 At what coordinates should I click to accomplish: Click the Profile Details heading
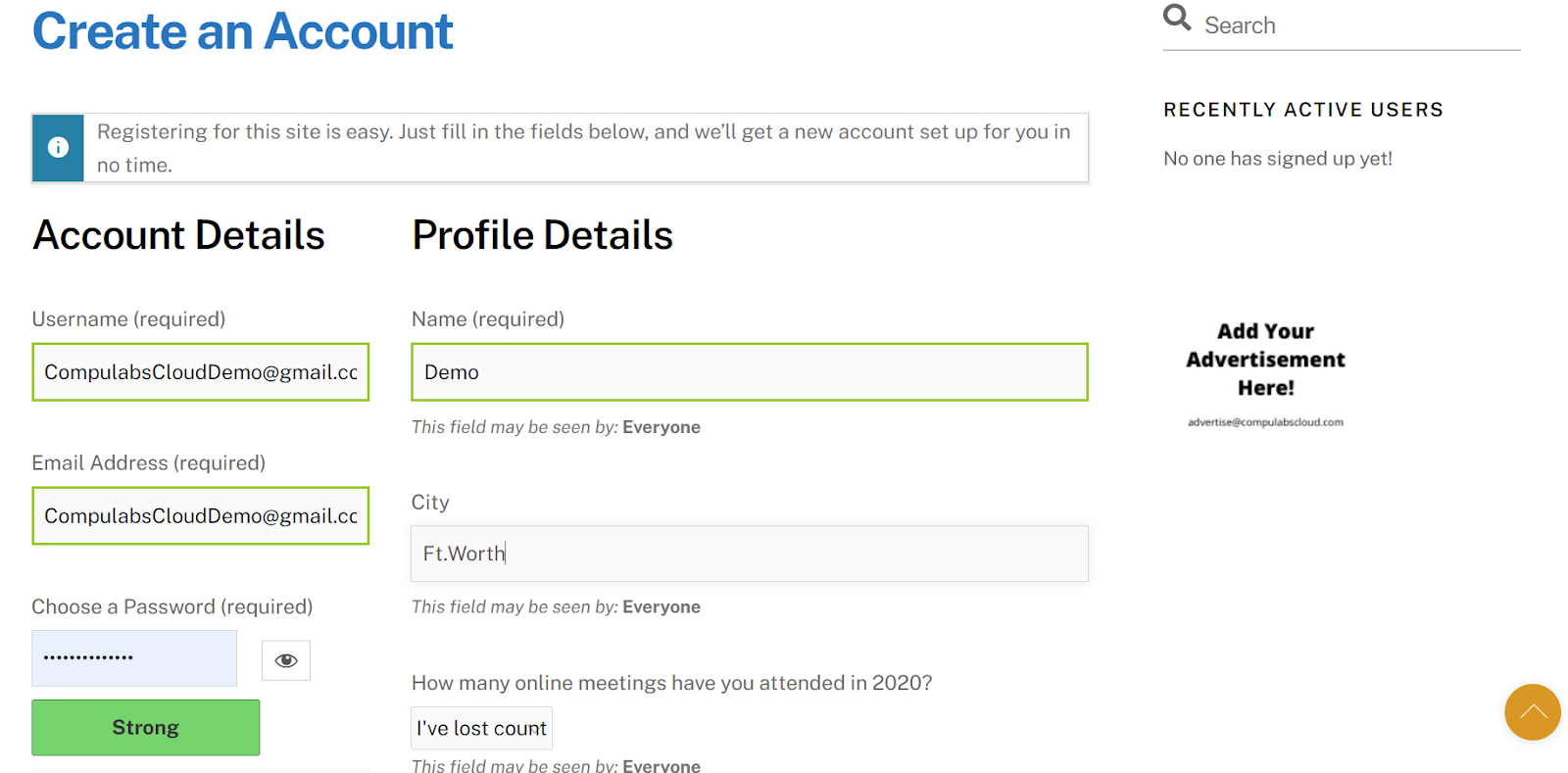point(542,235)
